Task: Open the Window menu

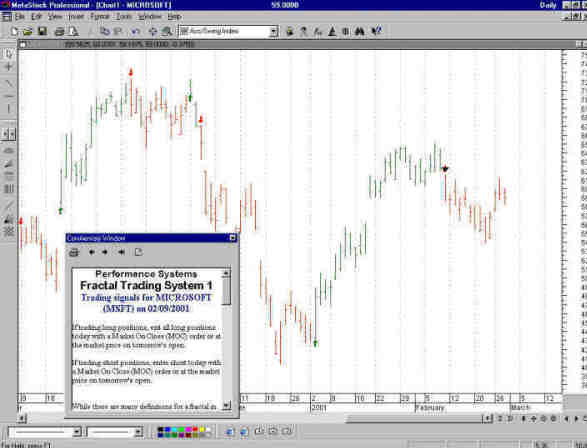Action: 149,16
